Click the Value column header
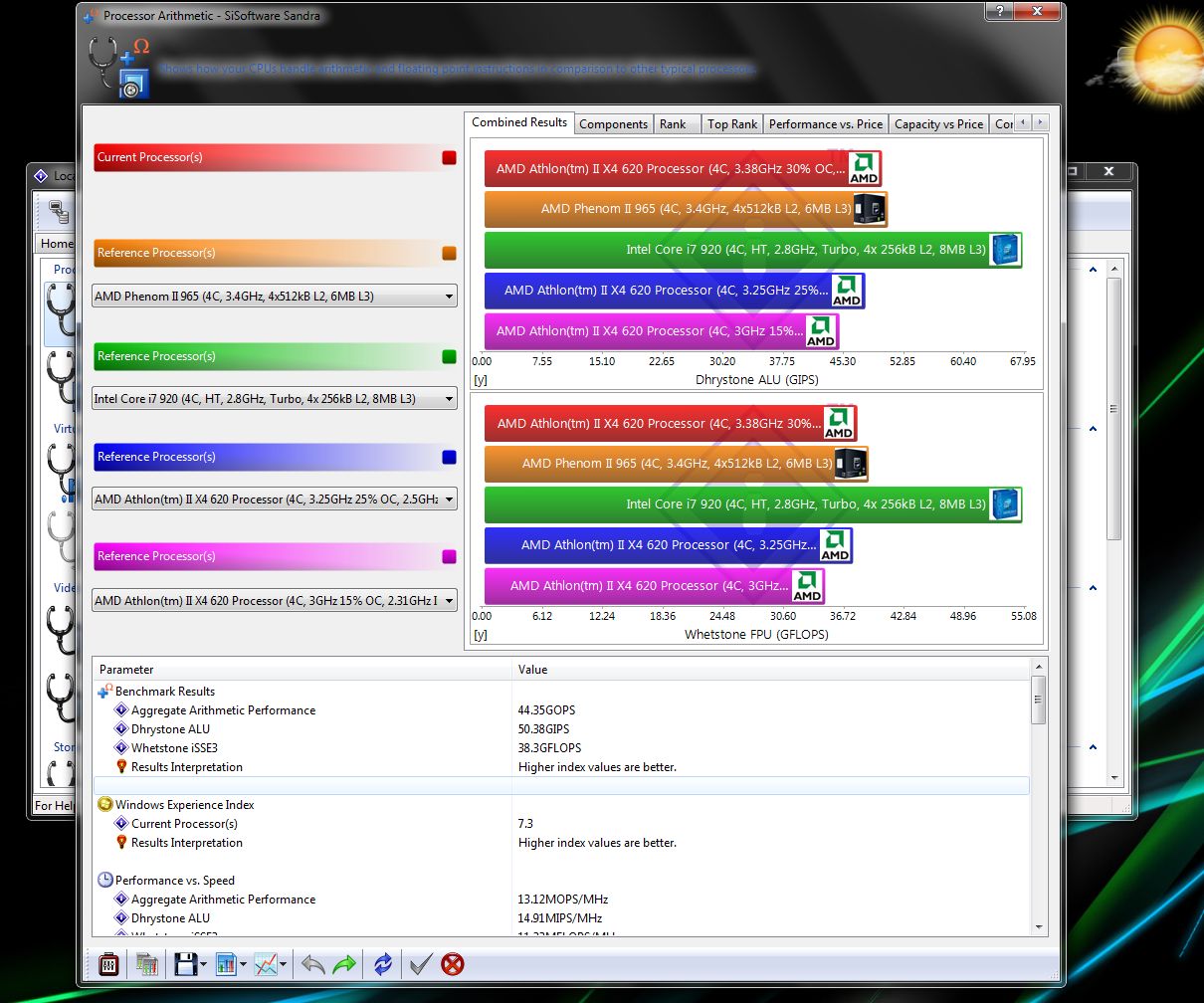 click(x=771, y=670)
